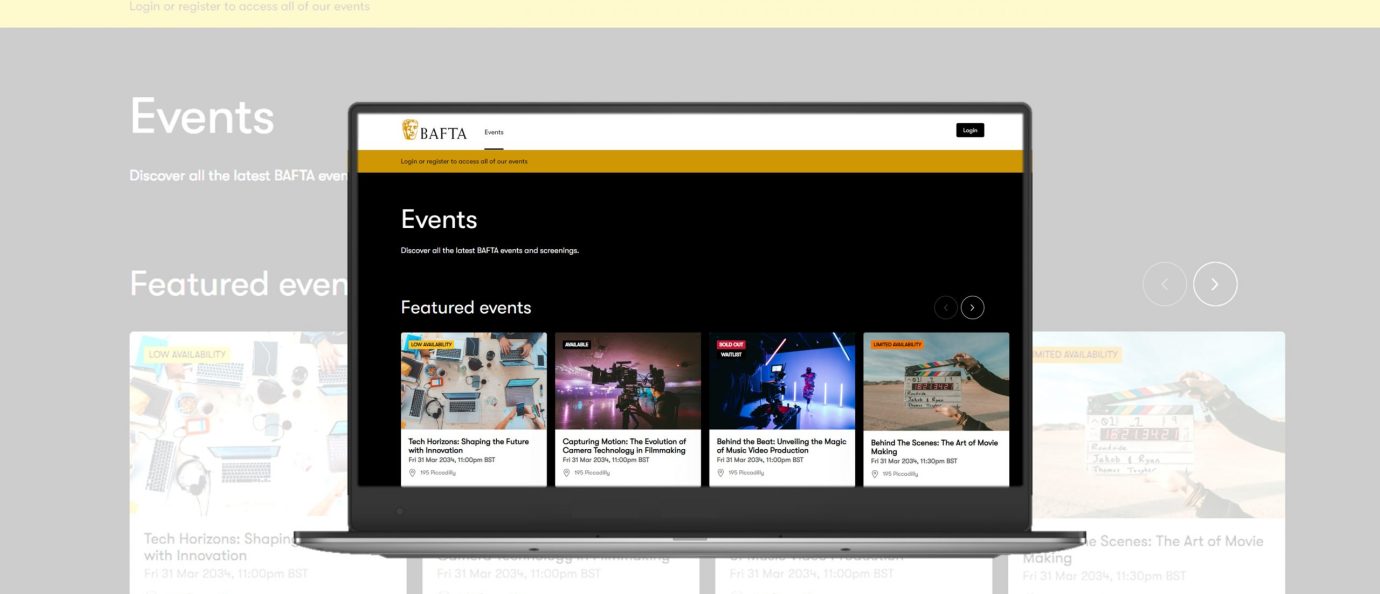Click the Waitlist label on Behind the Beat card
1380x594 pixels.
(x=731, y=354)
